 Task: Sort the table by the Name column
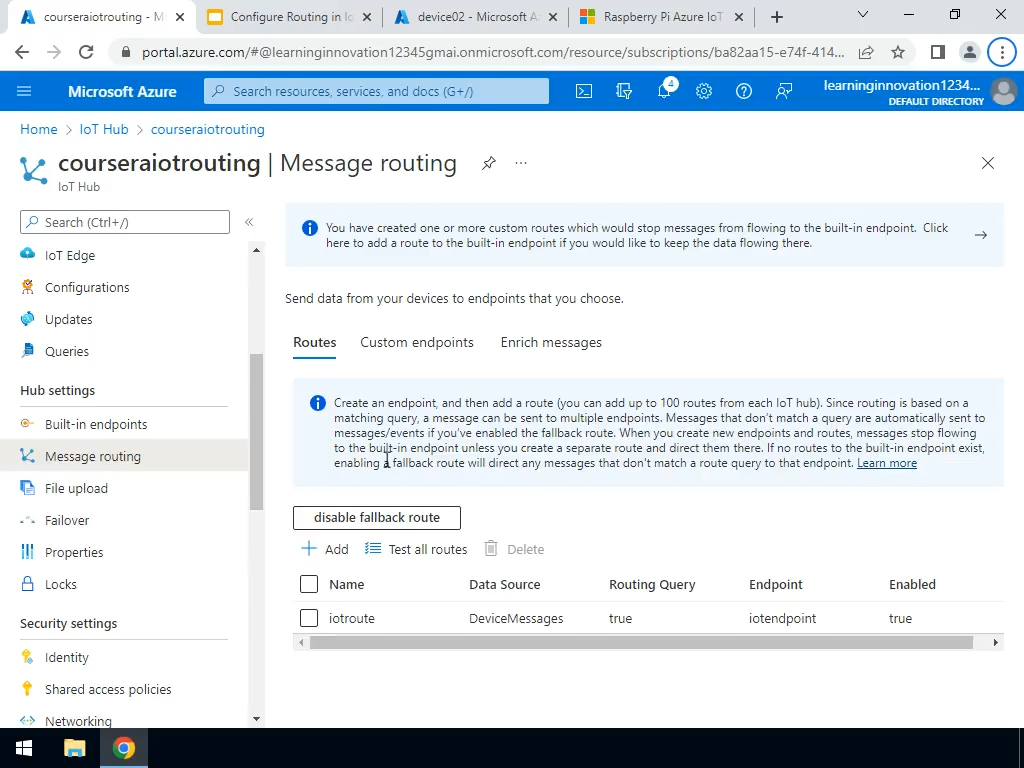[347, 584]
